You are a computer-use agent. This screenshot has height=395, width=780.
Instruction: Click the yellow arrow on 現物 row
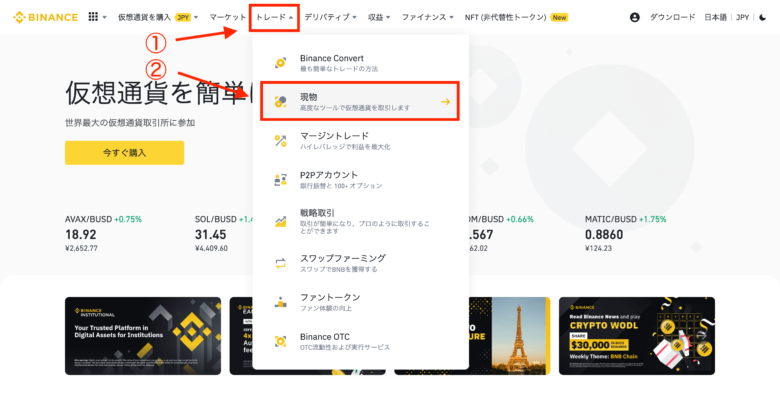(x=445, y=102)
